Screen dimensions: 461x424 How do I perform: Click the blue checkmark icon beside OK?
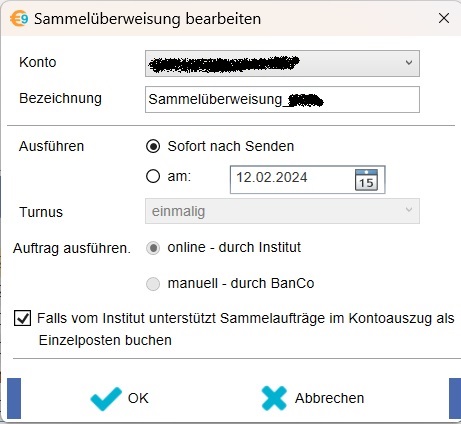(106, 398)
